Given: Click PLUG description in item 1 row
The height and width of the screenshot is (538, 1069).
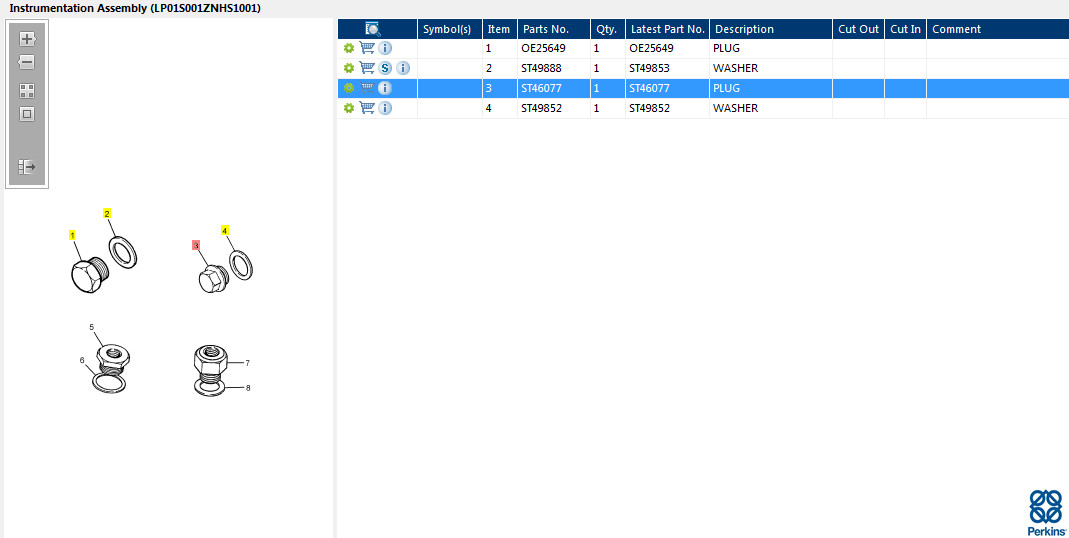Looking at the screenshot, I should tap(727, 48).
